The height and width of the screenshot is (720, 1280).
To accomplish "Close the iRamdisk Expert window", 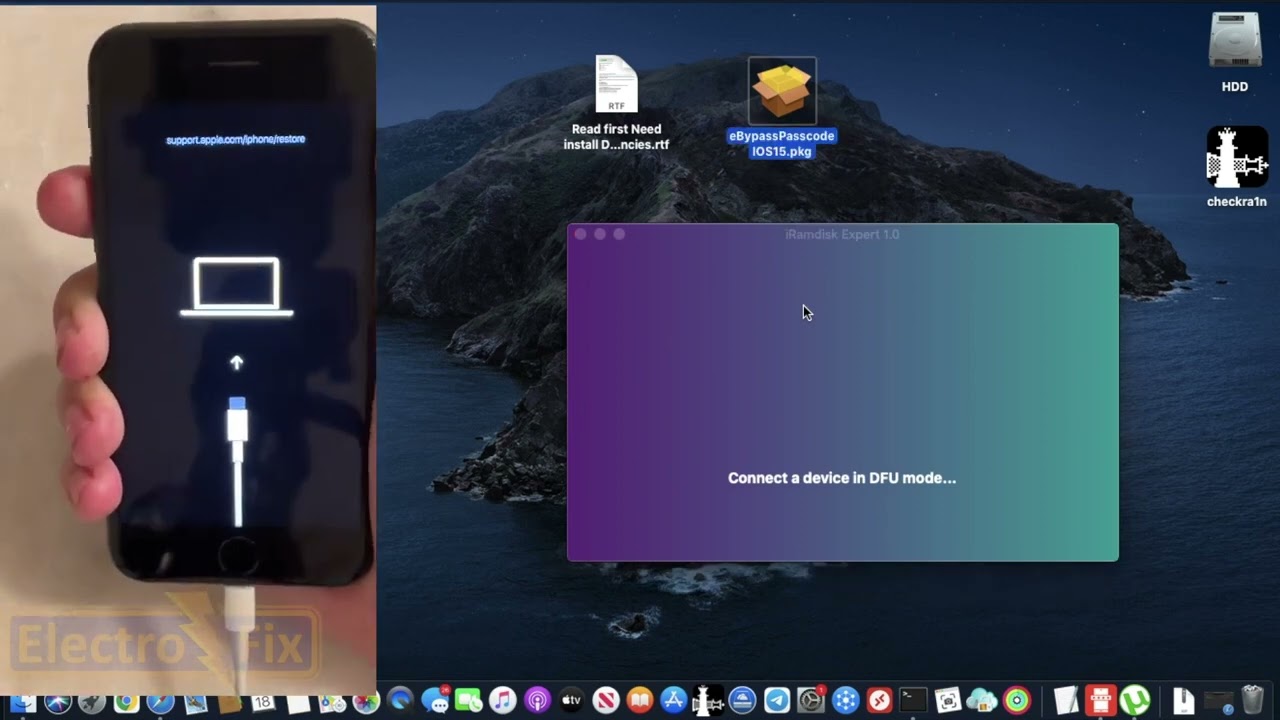I will 581,234.
